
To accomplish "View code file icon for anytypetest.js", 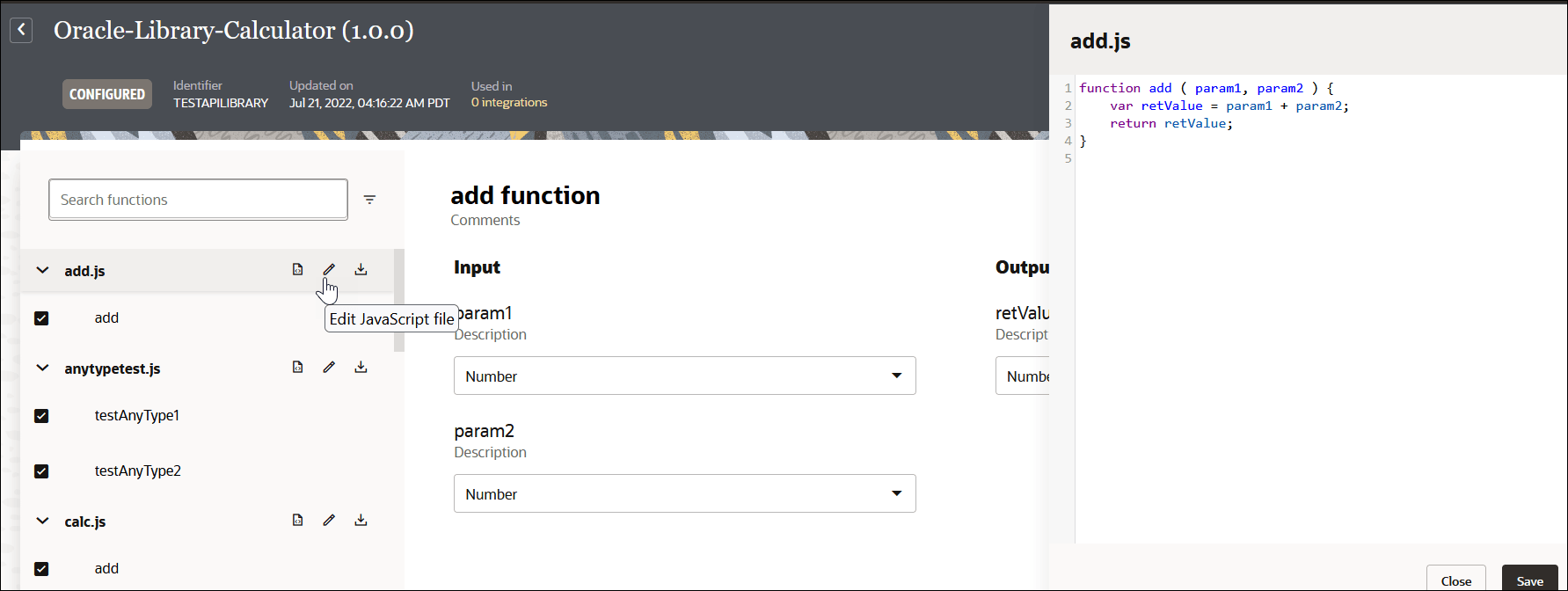I will (298, 367).
